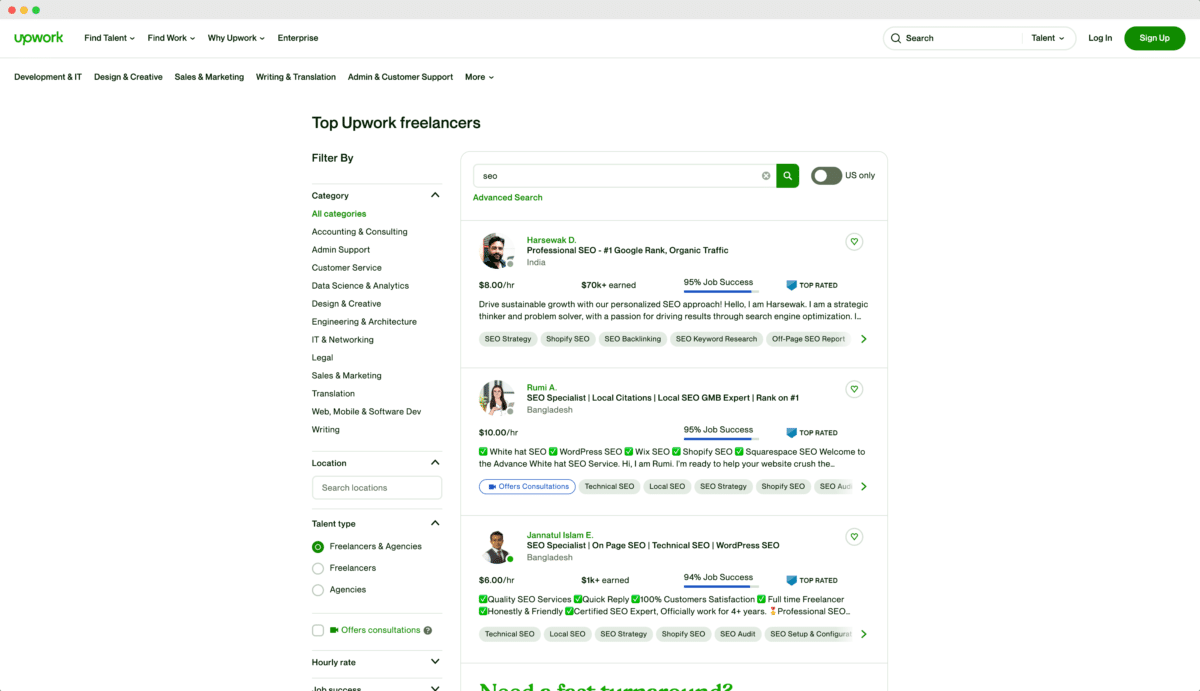Save Harsewak D. with the heart icon

[854, 242]
